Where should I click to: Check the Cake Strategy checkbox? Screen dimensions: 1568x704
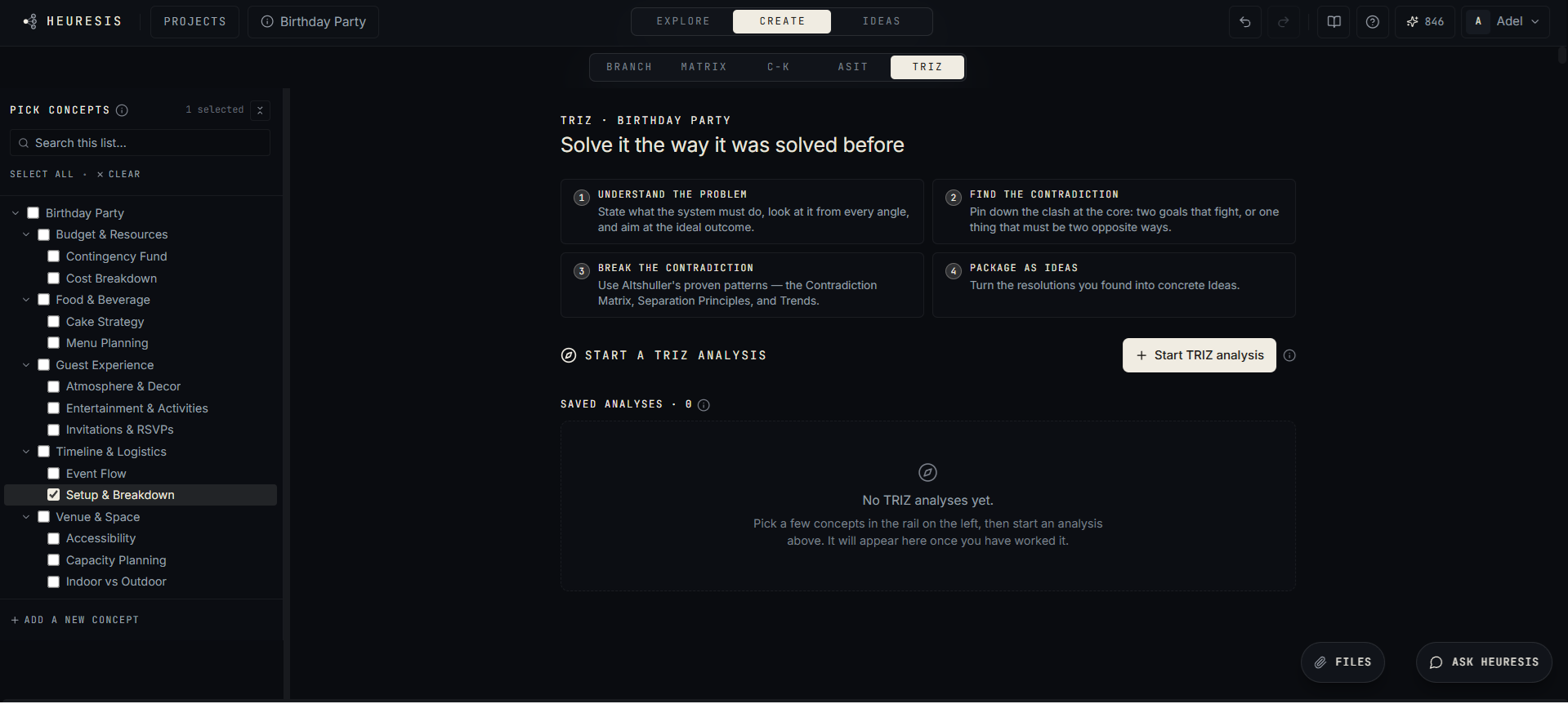click(x=54, y=322)
